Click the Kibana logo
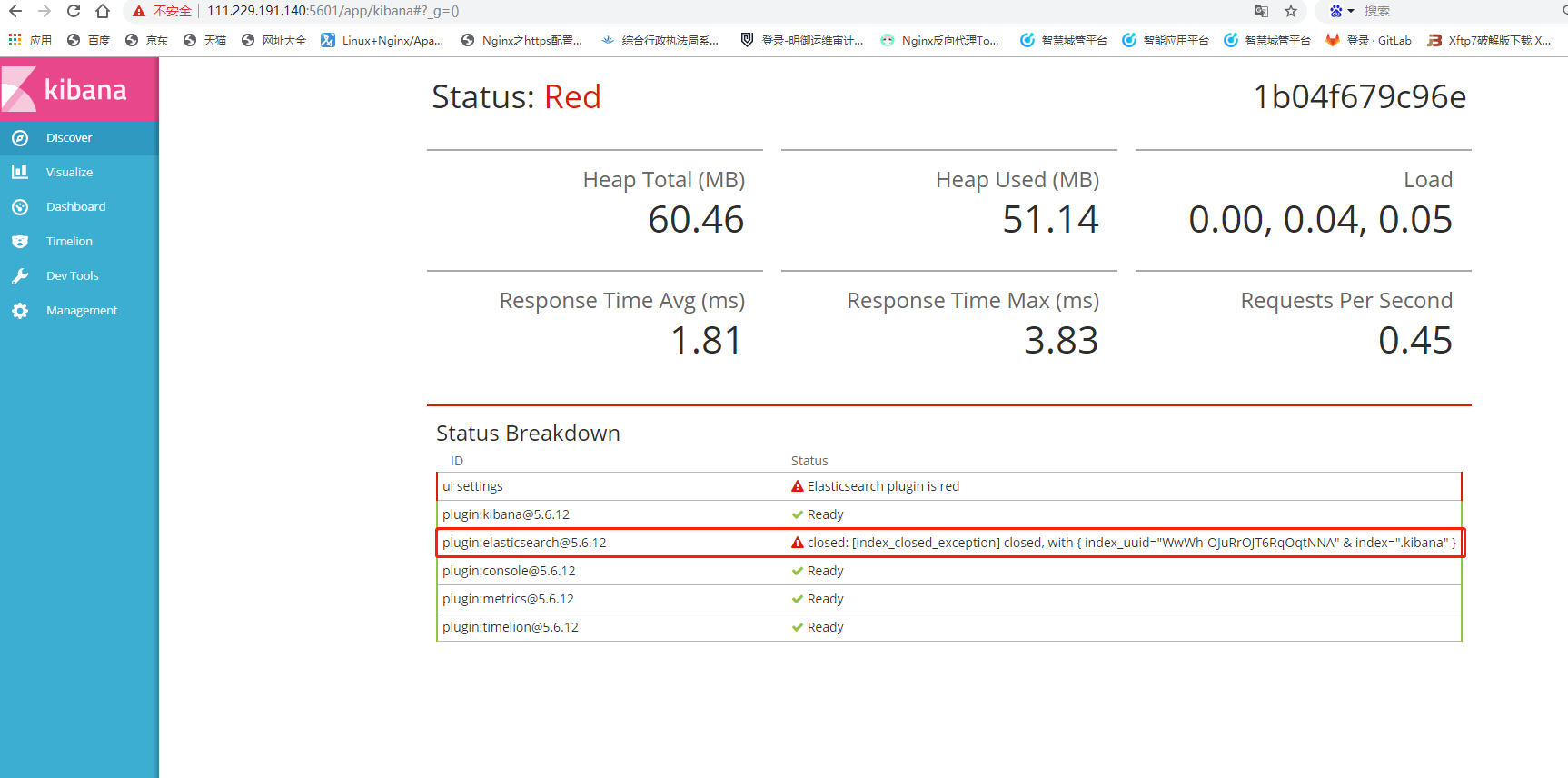The image size is (1568, 778). pyautogui.click(x=79, y=89)
